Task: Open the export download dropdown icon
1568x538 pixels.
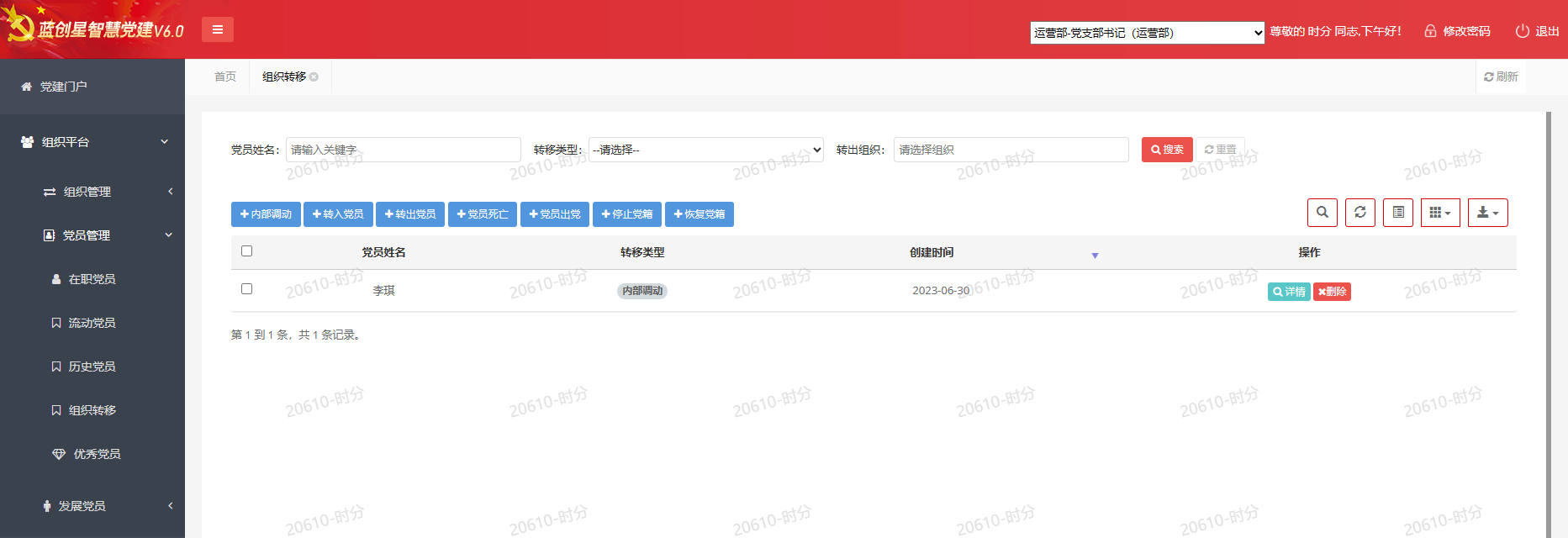Action: pyautogui.click(x=1488, y=213)
